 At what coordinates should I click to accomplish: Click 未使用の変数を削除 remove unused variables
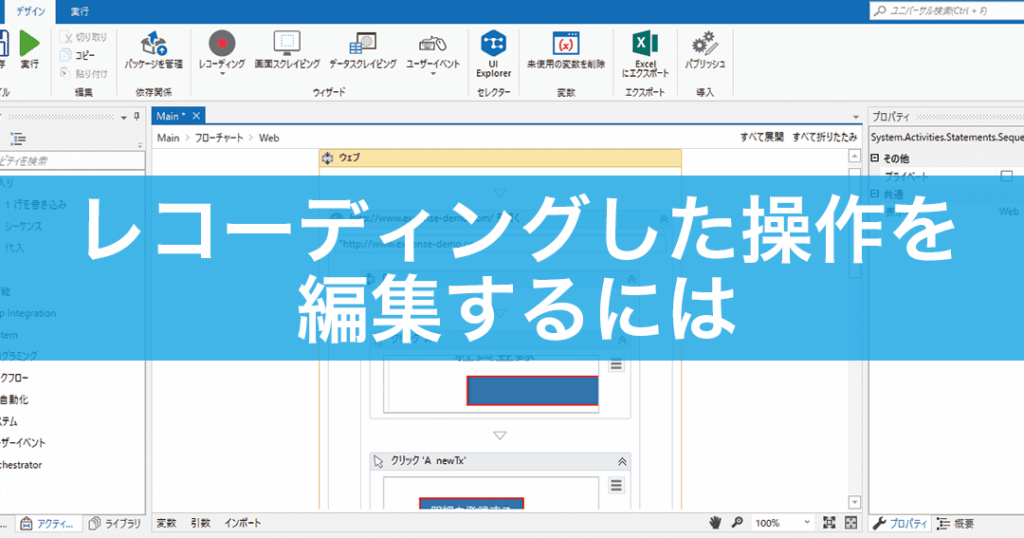tap(566, 43)
